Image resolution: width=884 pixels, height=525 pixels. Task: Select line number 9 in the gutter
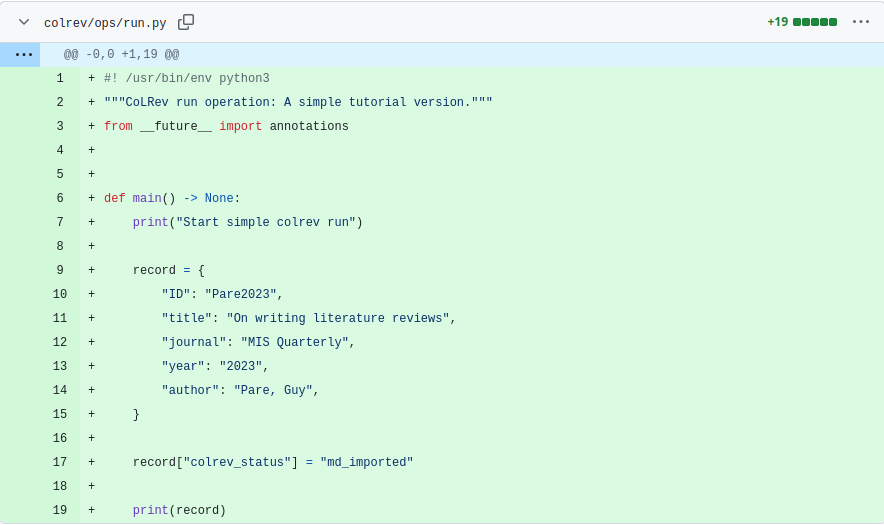[60, 271]
